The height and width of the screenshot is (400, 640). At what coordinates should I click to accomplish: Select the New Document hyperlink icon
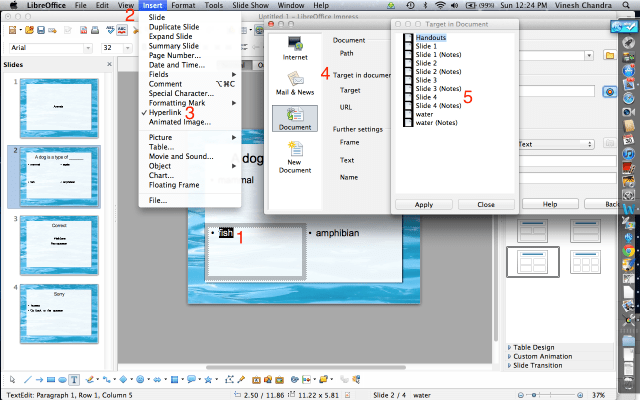tap(295, 153)
